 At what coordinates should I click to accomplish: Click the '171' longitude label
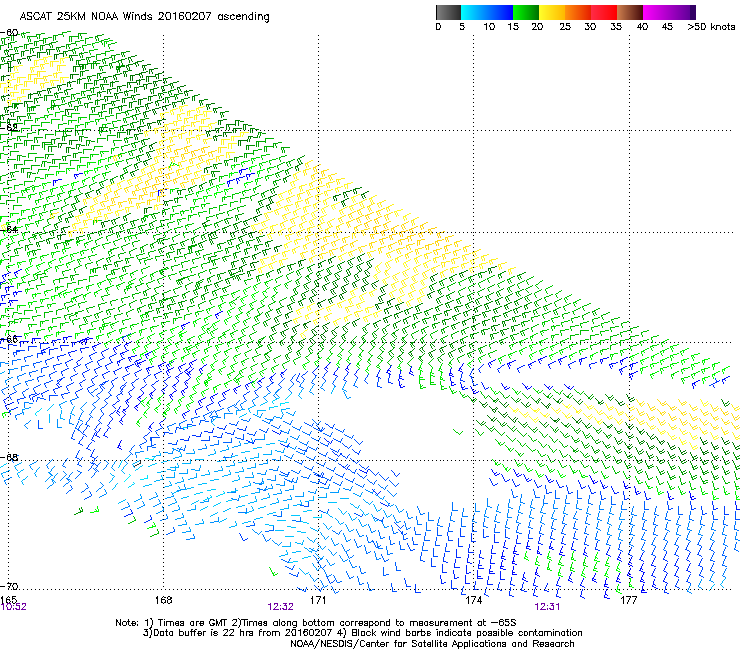point(318,600)
